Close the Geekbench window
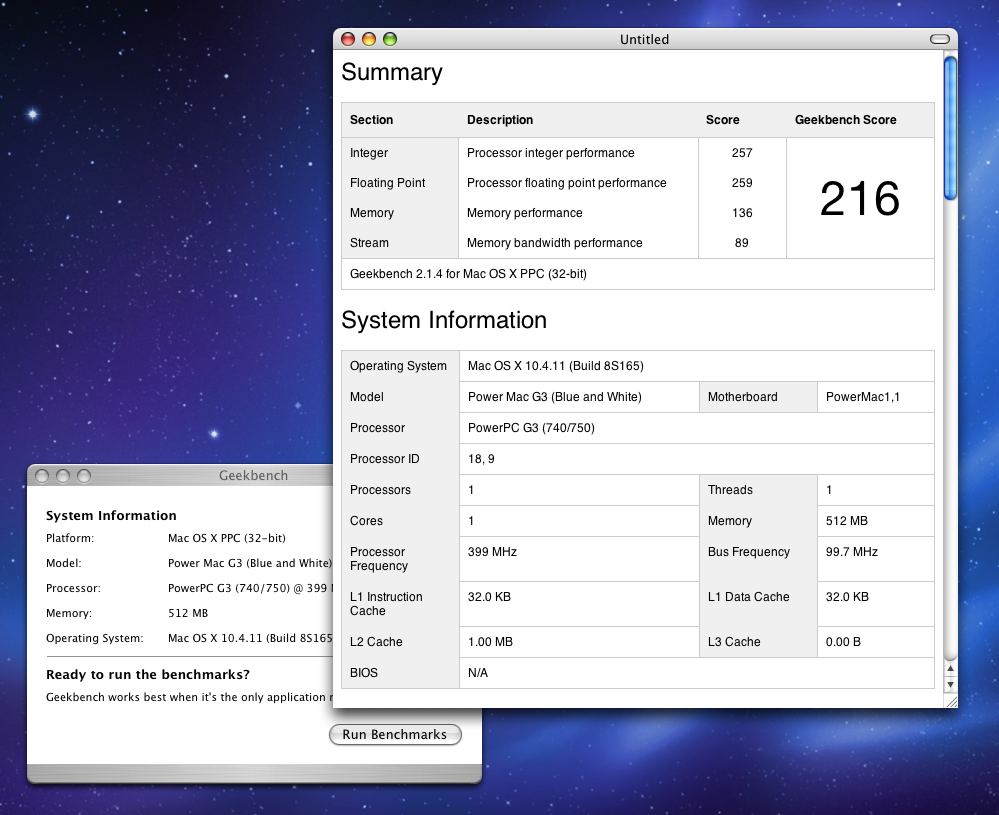 click(x=42, y=476)
